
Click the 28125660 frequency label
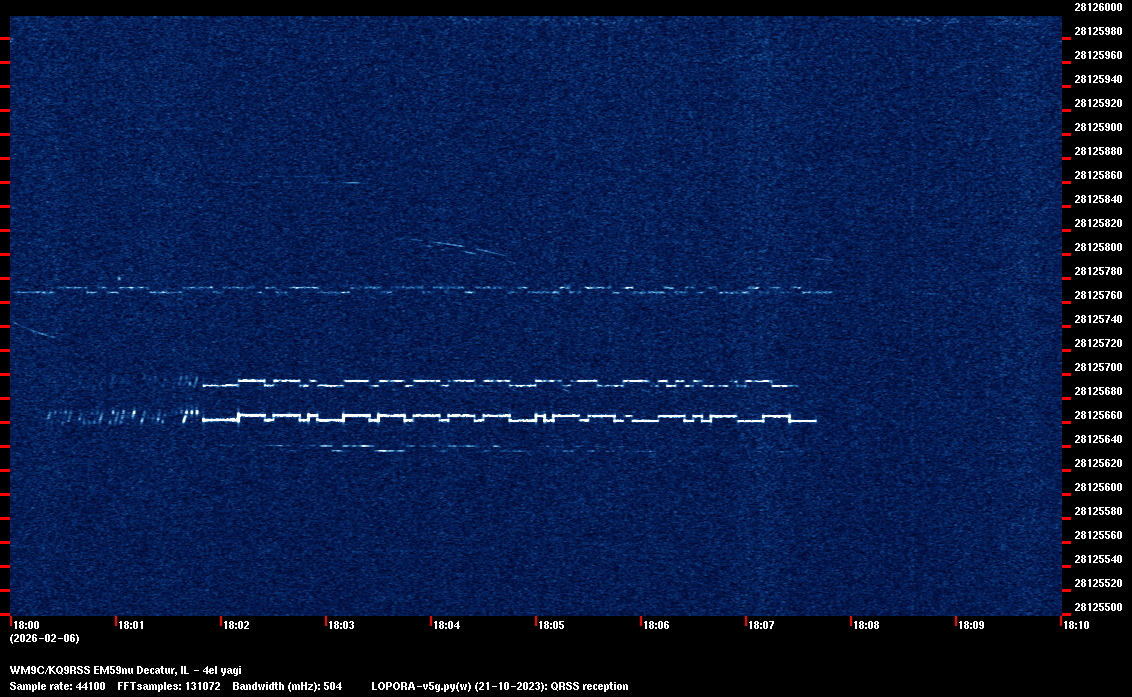click(1098, 415)
